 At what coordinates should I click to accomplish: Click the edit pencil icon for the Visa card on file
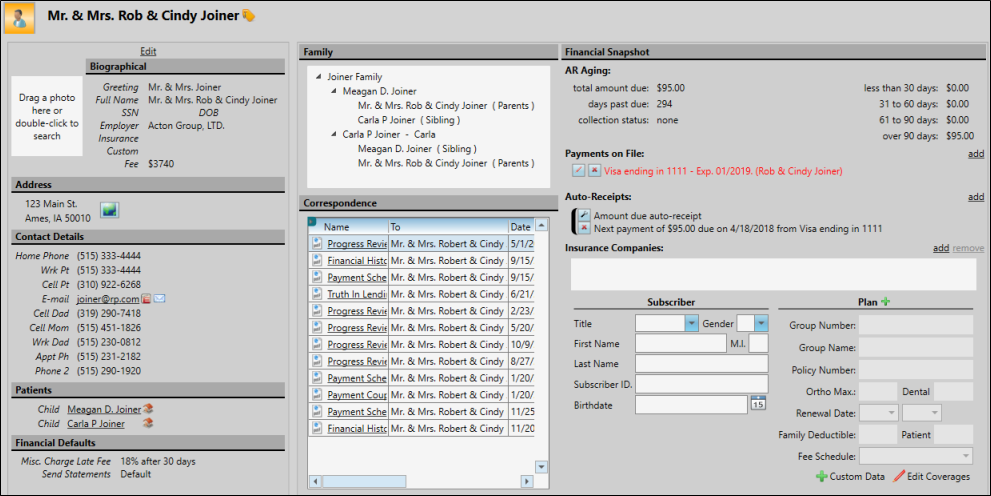click(x=578, y=171)
